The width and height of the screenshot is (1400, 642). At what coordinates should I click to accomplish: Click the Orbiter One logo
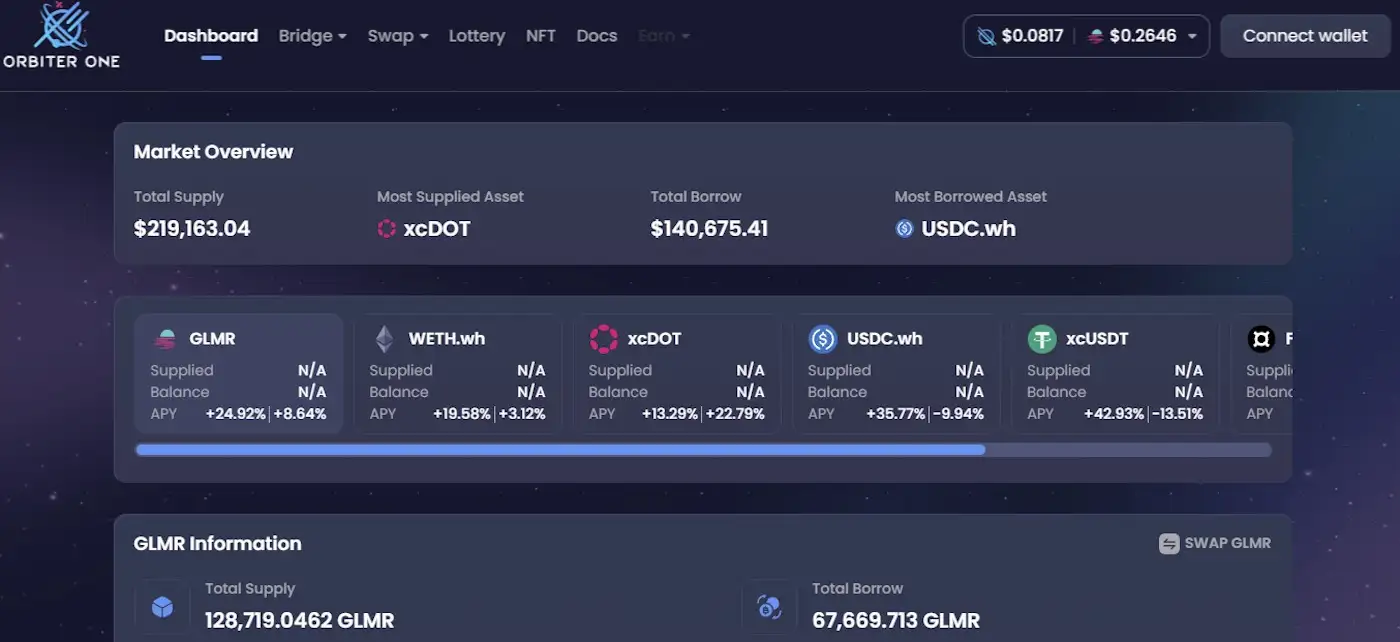tap(60, 35)
